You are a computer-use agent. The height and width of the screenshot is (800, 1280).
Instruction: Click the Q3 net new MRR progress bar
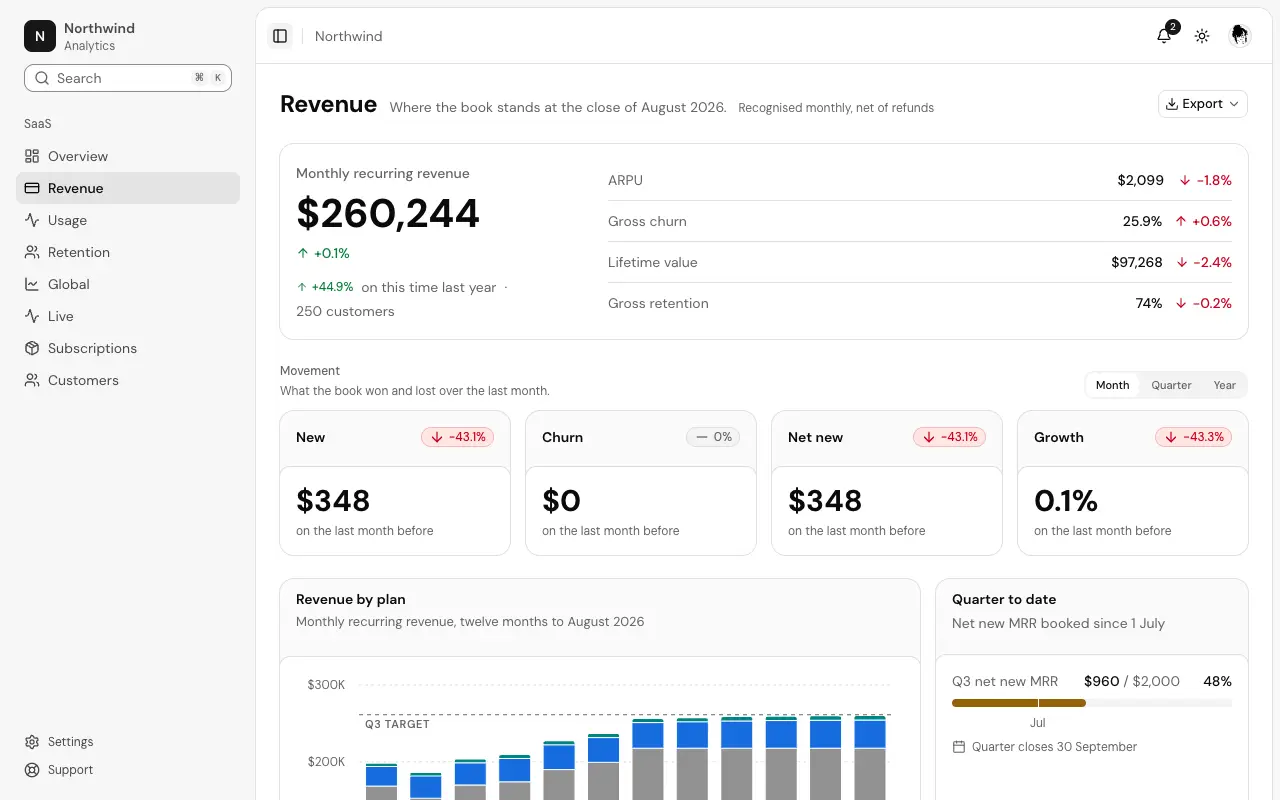click(1092, 703)
